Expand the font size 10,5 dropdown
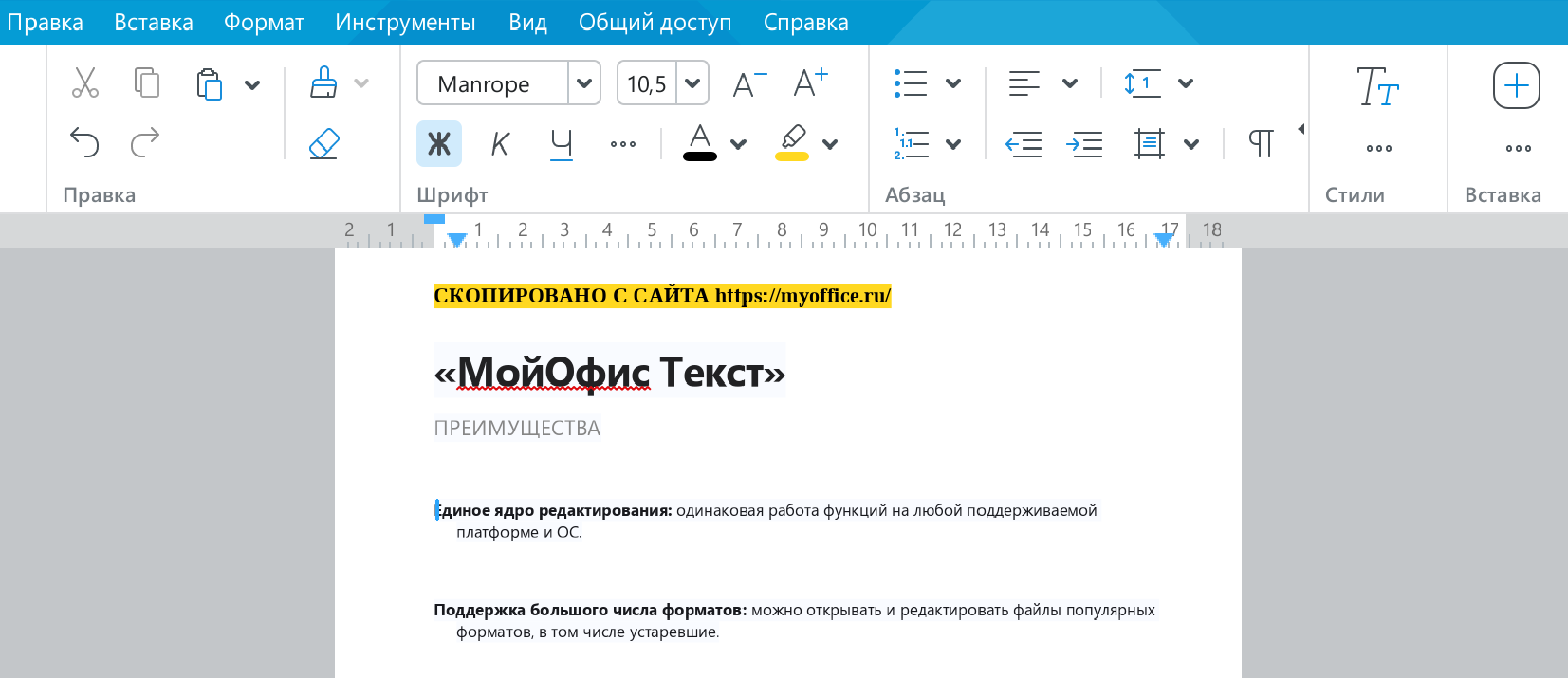This screenshot has width=1568, height=678. click(692, 83)
